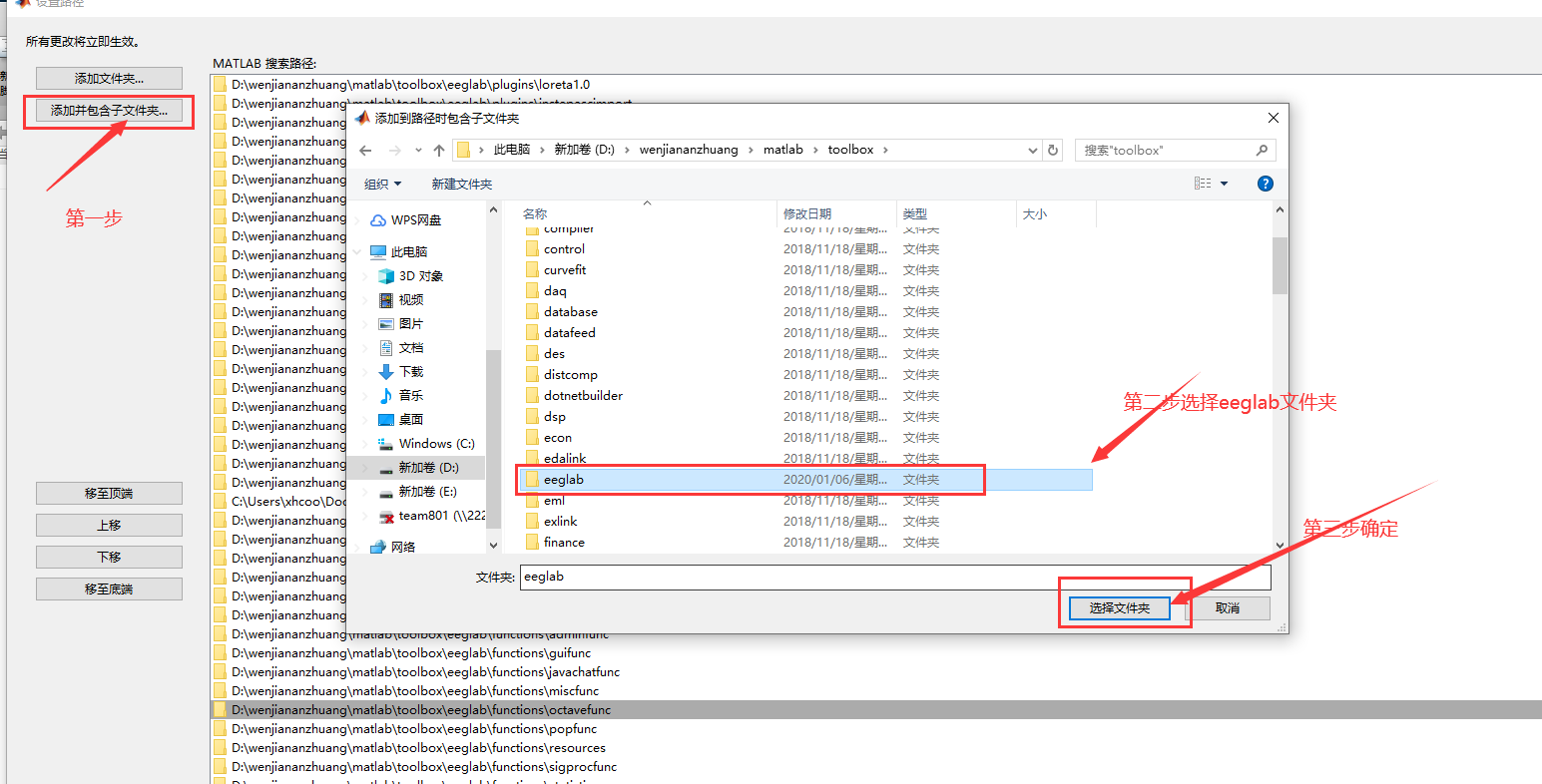Open the 3D对象 sidebar entry
Image resolution: width=1542 pixels, height=784 pixels.
(x=412, y=275)
